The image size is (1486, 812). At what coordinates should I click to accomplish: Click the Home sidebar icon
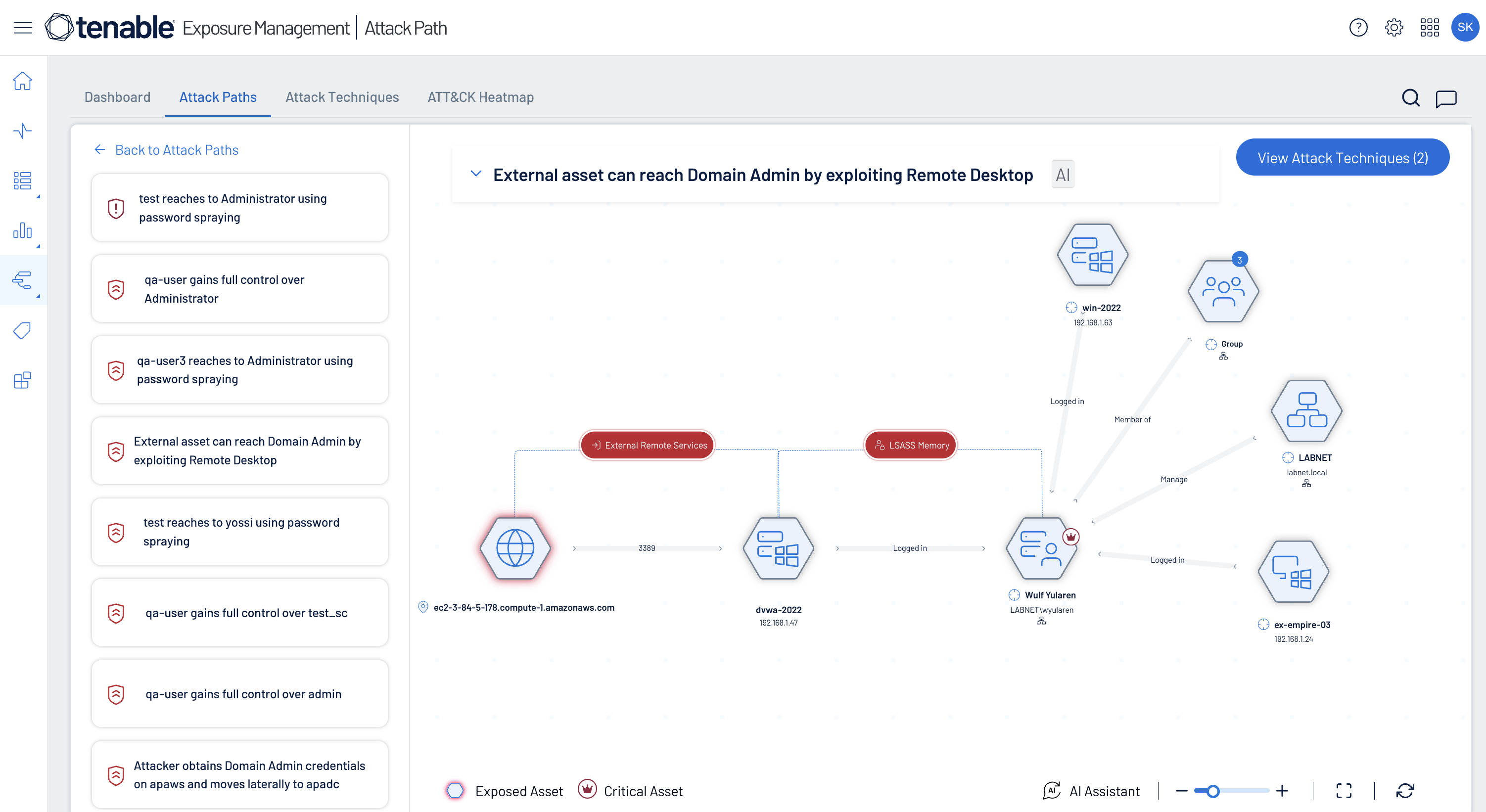pos(22,81)
